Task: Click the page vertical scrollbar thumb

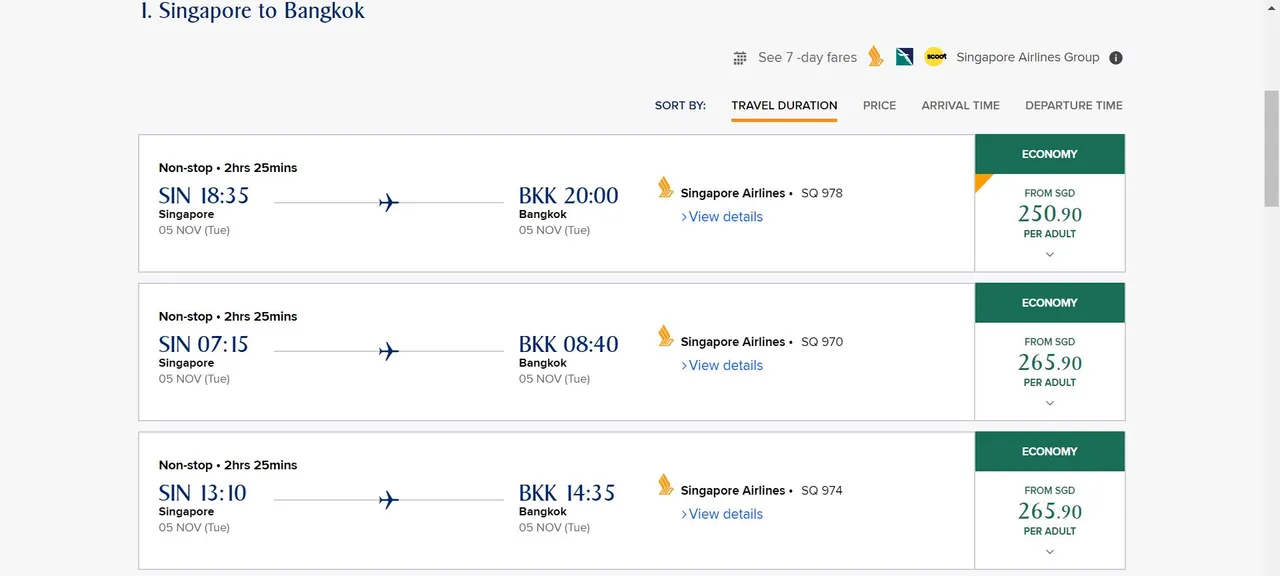Action: [1271, 147]
